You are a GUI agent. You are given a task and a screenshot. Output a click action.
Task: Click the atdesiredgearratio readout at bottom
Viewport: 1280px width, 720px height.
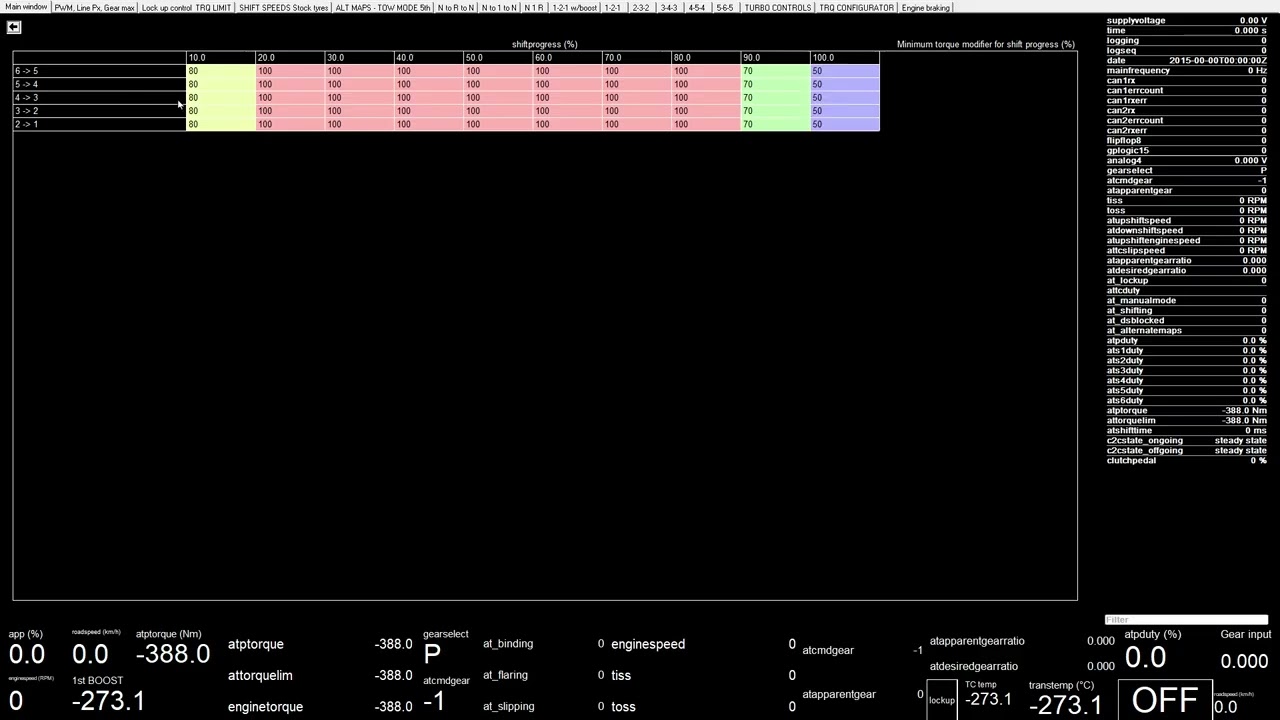click(x=1021, y=666)
